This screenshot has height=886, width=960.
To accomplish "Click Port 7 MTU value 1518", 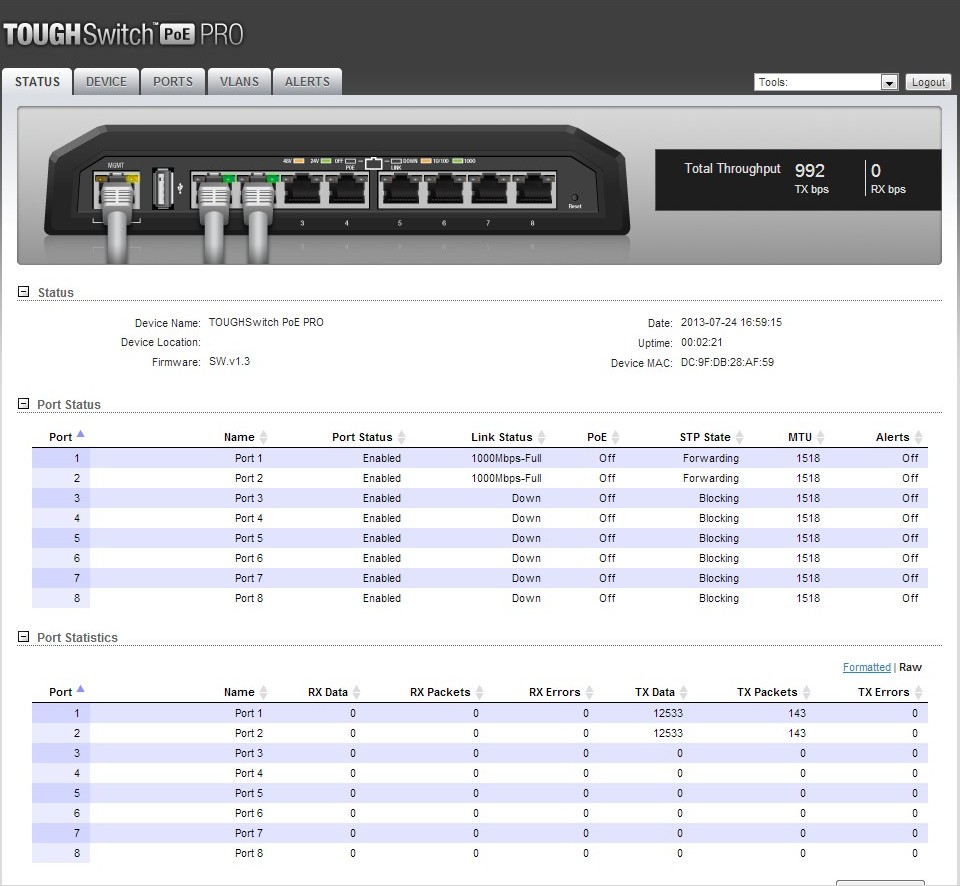I will coord(808,578).
